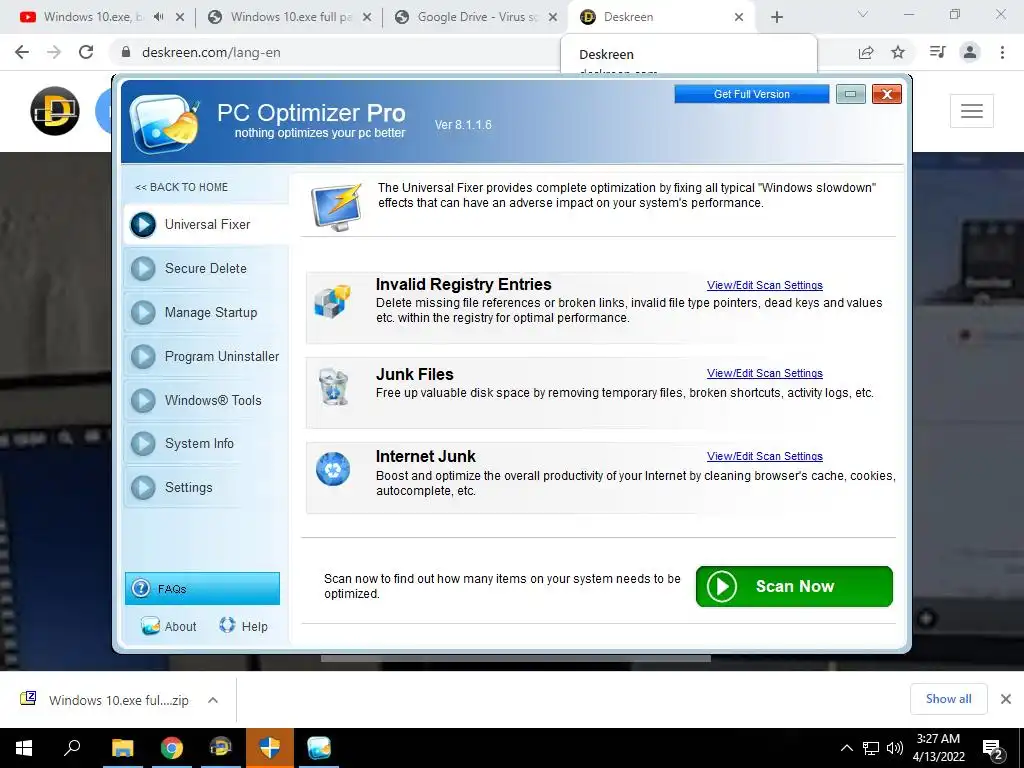The image size is (1024, 768).
Task: Click the Manage Startup play icon
Action: (143, 313)
